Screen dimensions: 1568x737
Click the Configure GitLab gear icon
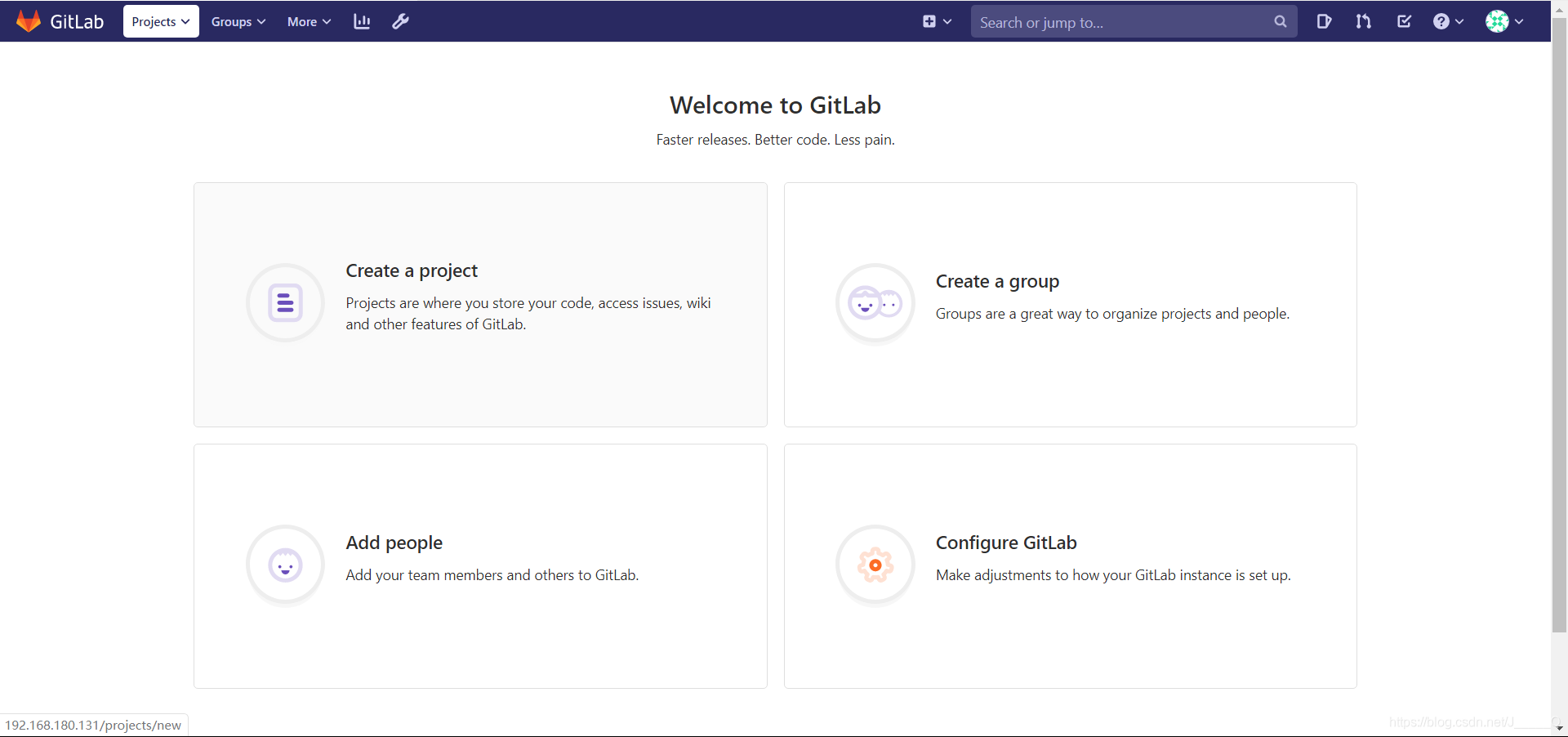[x=875, y=565]
